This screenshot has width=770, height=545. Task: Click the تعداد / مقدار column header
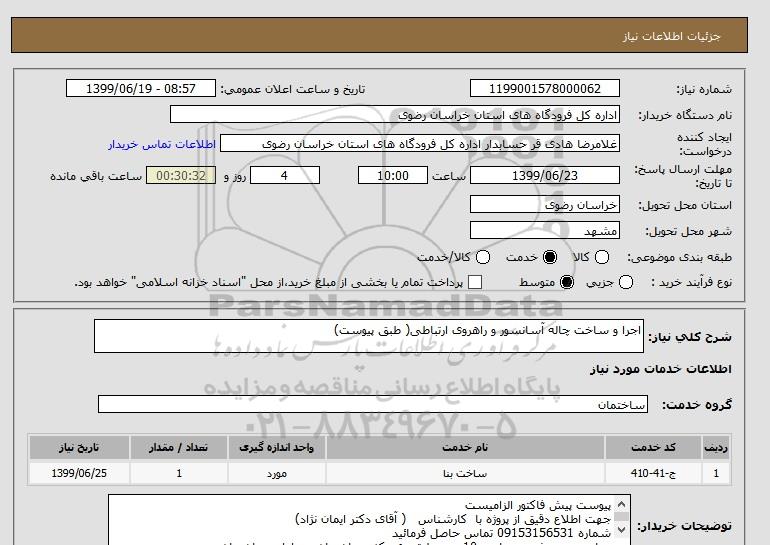(179, 447)
